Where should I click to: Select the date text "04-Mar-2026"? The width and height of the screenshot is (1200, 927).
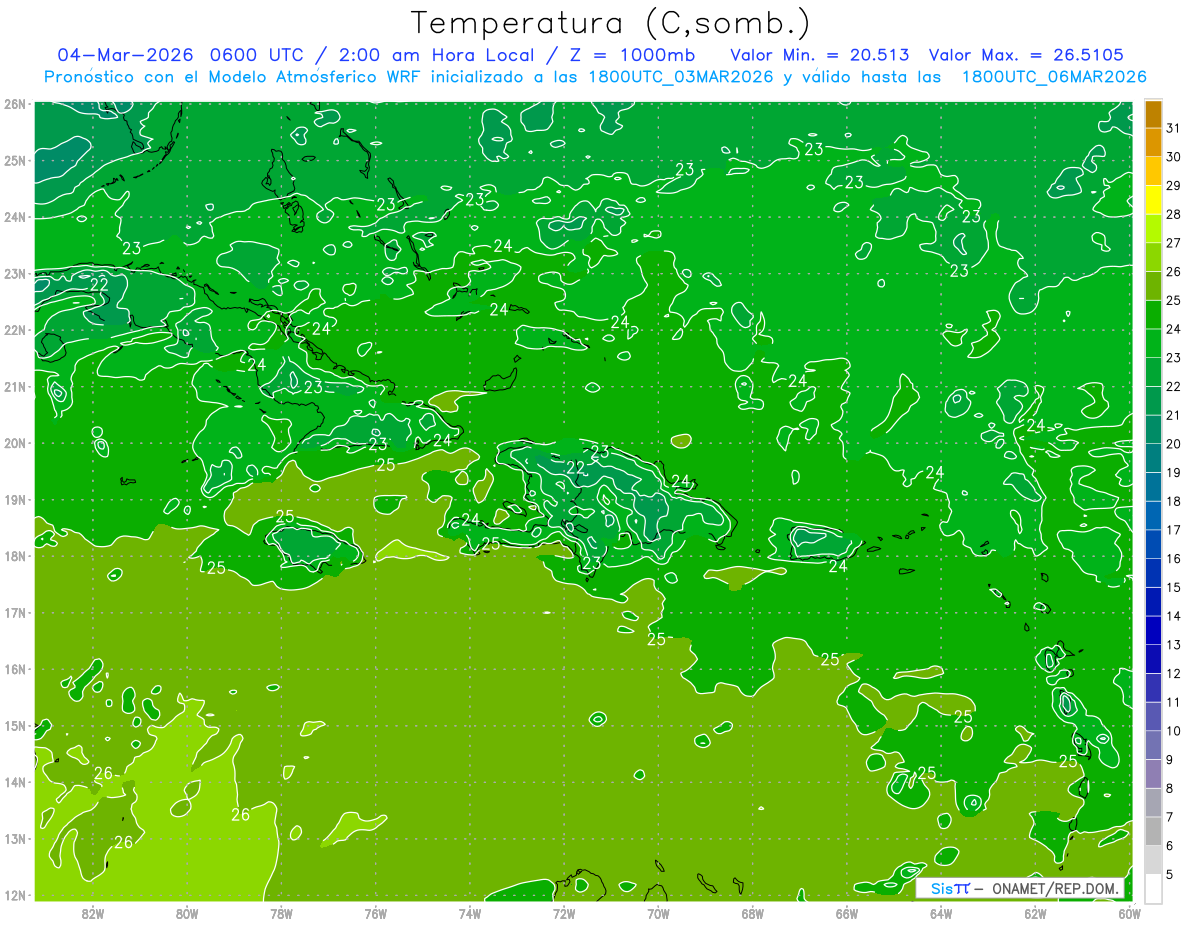[124, 54]
